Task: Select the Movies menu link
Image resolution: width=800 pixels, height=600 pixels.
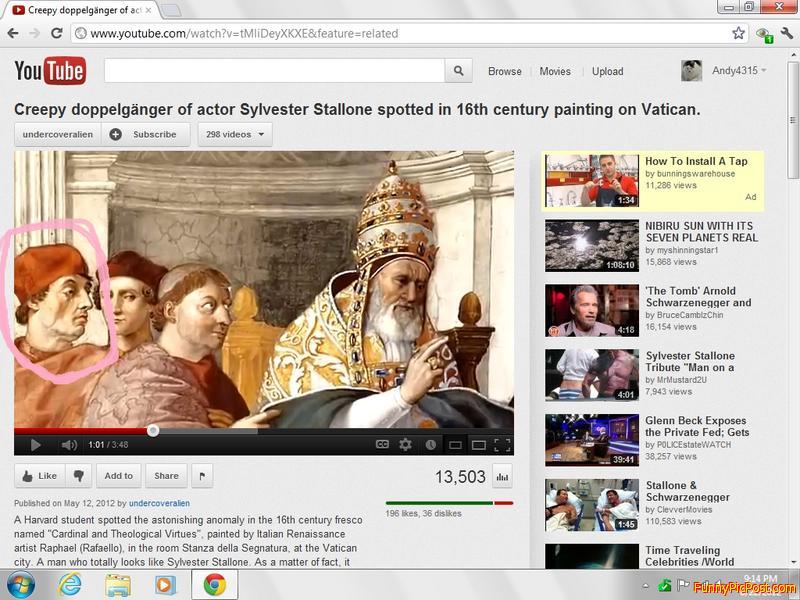Action: click(x=555, y=71)
